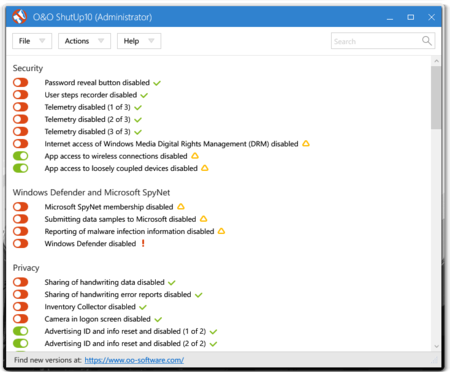Click red exclamation mark beside Windows Defender disabled
450x376 pixels.
[x=143, y=243]
